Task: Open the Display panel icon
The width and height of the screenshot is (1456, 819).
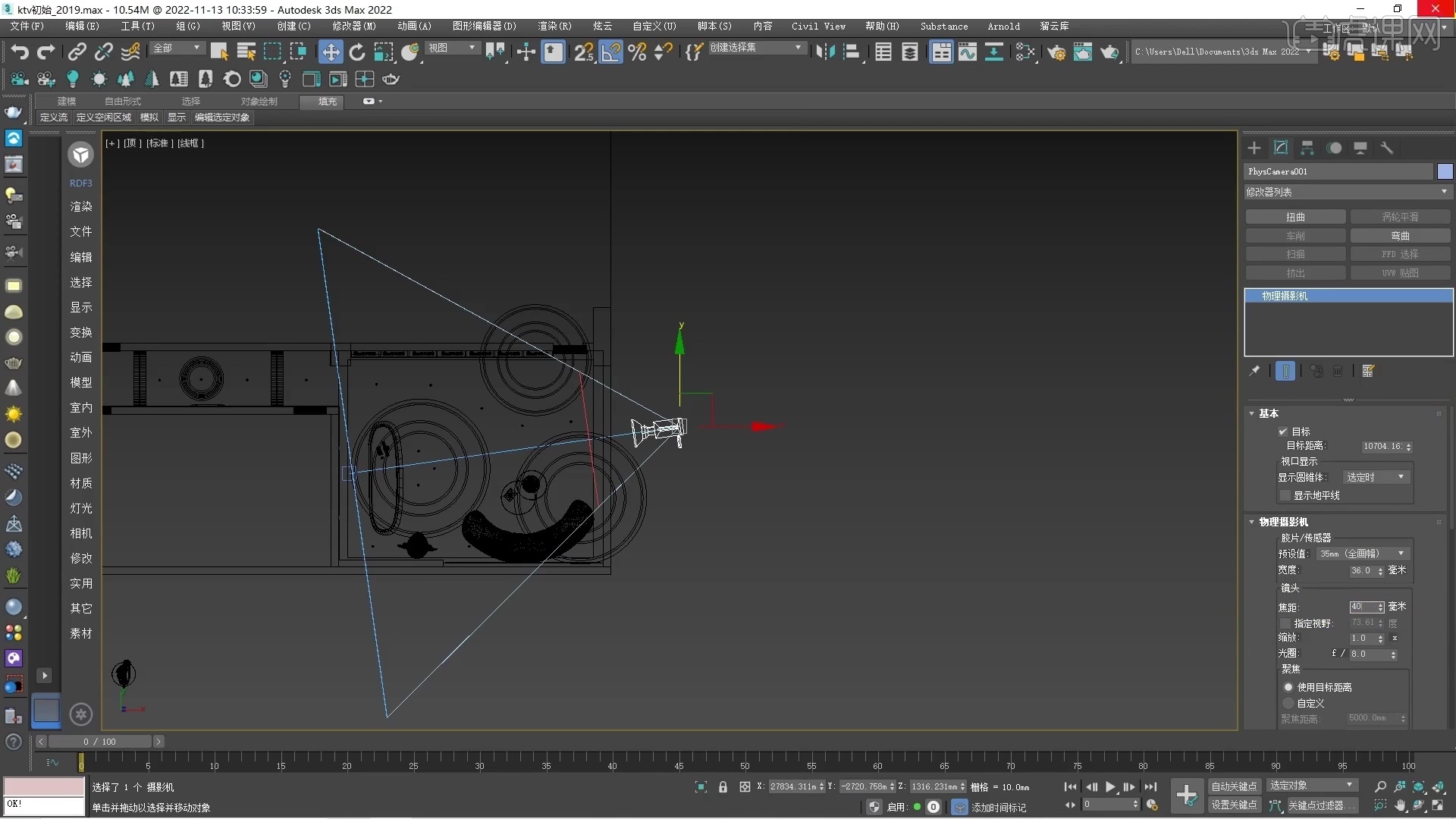Action: [1360, 148]
